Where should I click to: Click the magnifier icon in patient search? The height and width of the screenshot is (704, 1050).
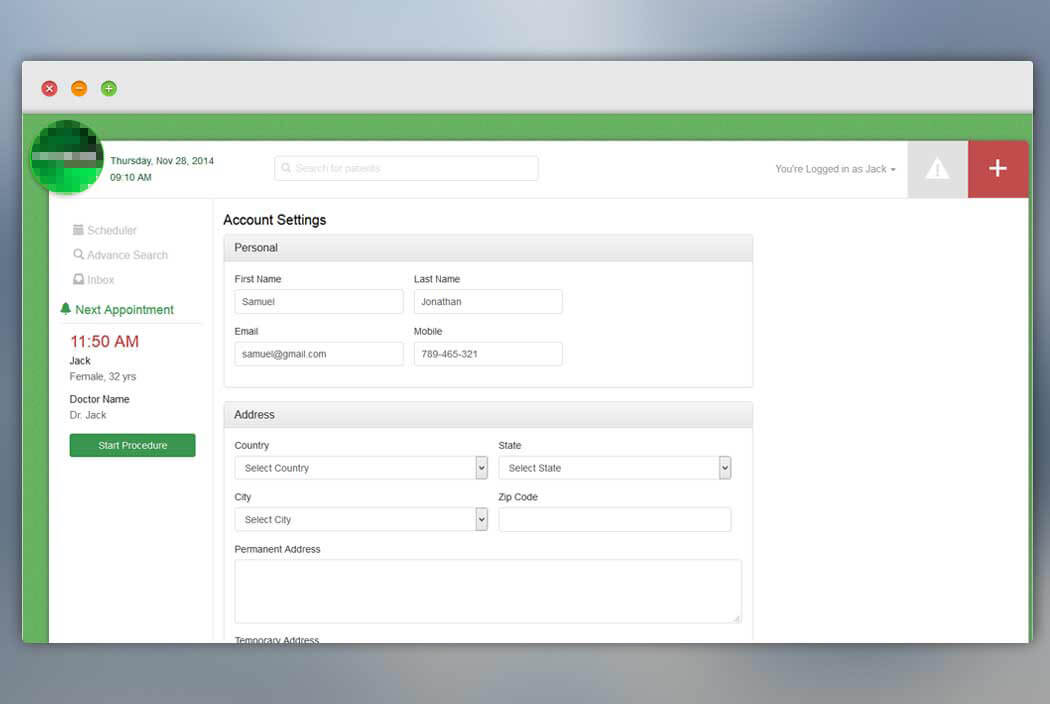point(286,167)
